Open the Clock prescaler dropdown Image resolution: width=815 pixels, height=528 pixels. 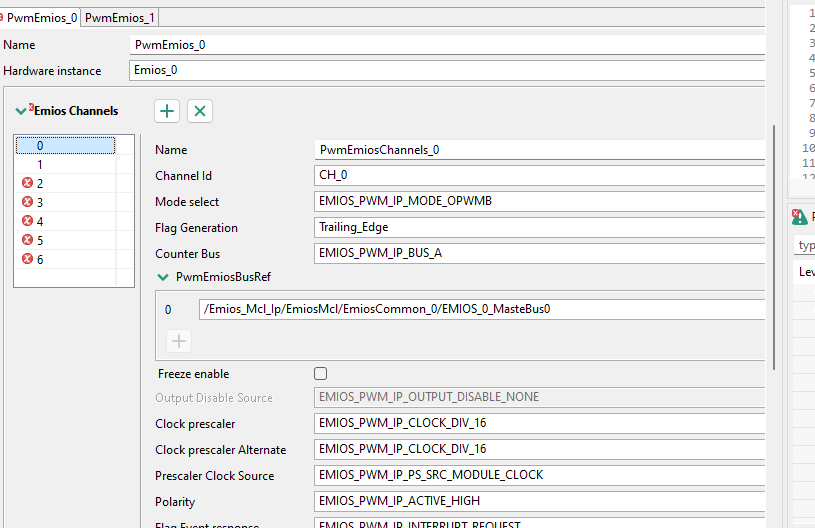point(540,423)
